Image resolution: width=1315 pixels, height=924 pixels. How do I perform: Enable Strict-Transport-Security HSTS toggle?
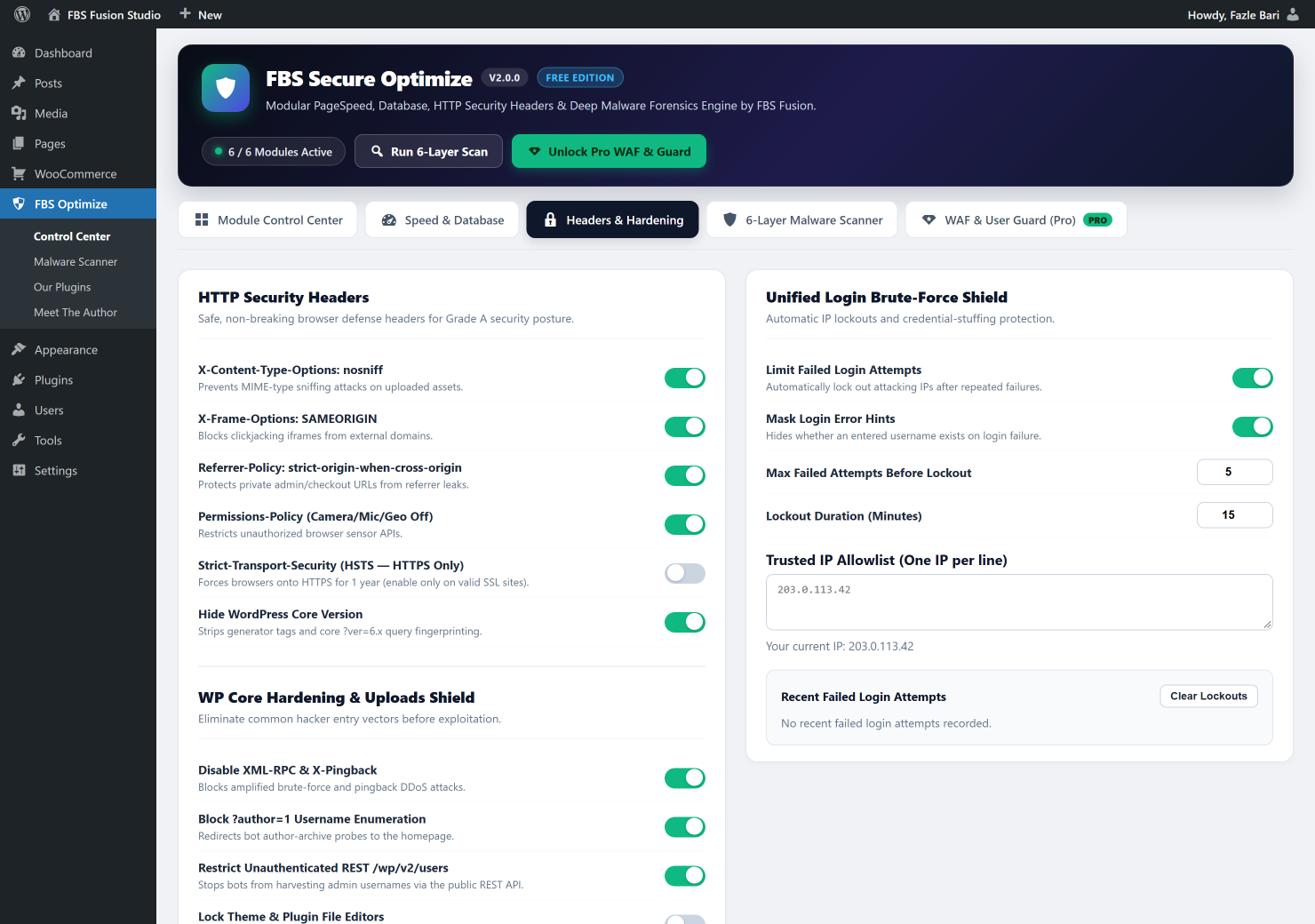pos(685,573)
